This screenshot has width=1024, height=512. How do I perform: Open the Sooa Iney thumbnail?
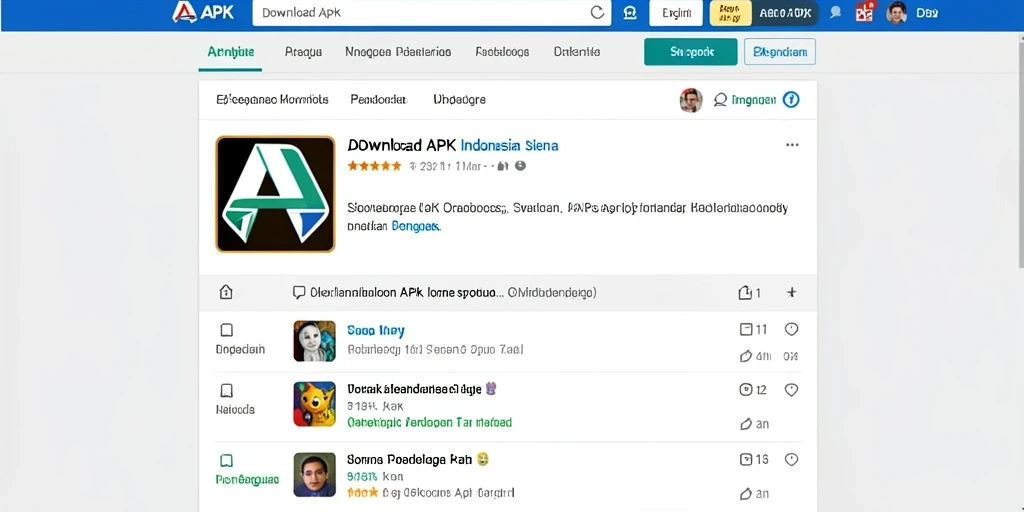coord(315,341)
